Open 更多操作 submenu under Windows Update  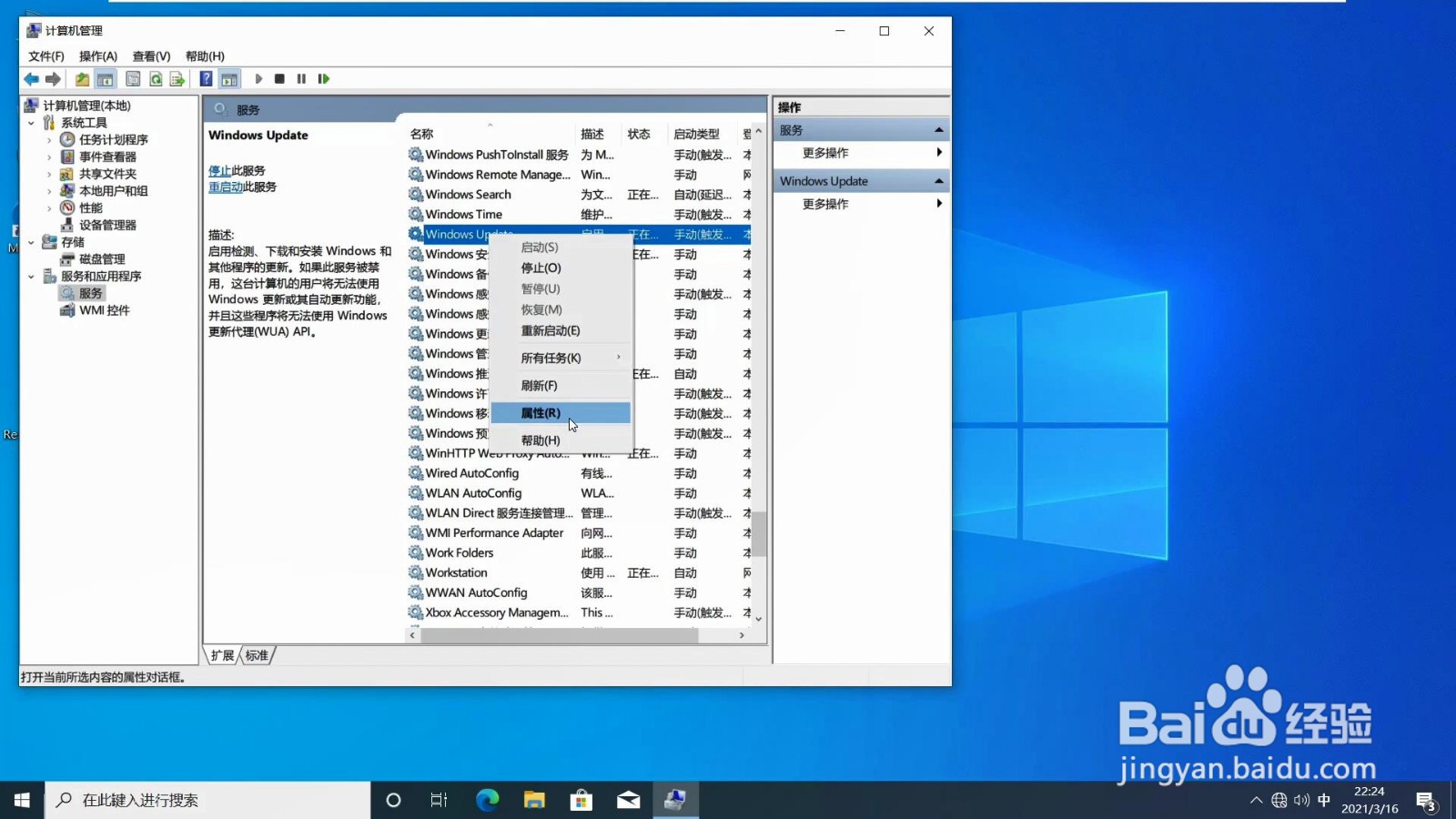click(x=860, y=204)
